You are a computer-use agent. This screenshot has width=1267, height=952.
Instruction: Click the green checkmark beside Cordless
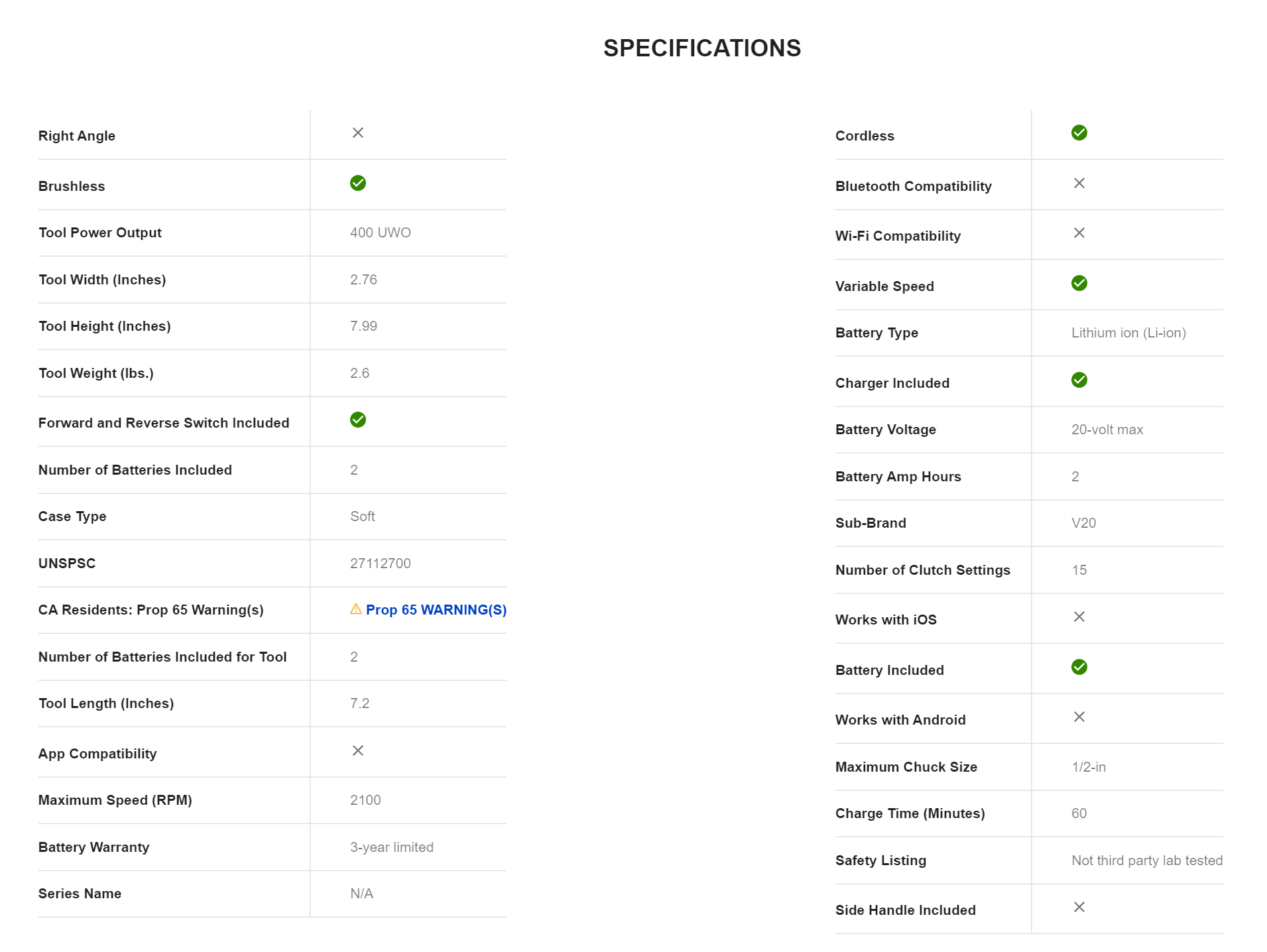click(x=1079, y=133)
